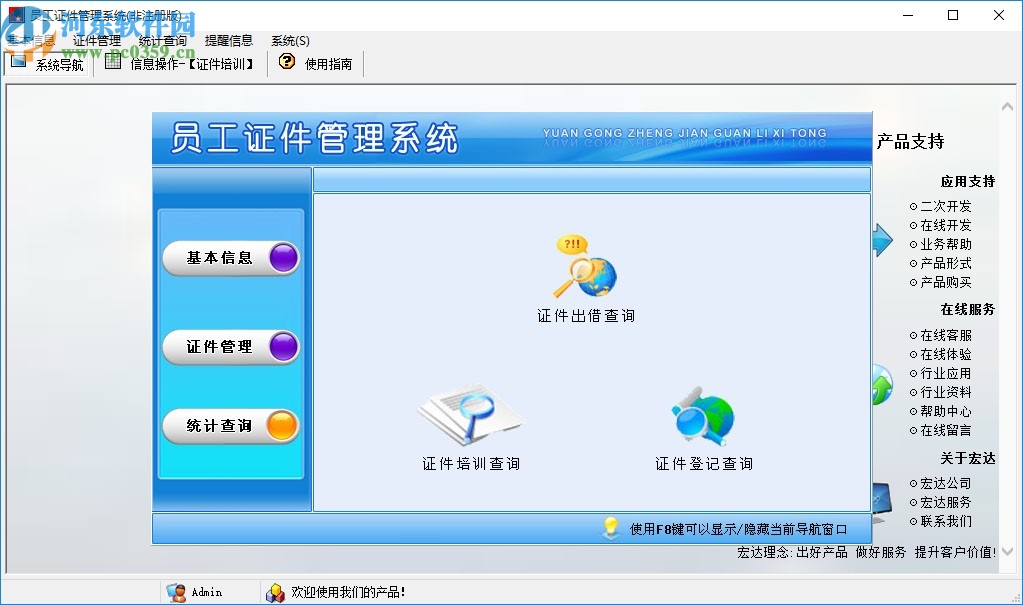Open the 联系我们 link

point(944,523)
